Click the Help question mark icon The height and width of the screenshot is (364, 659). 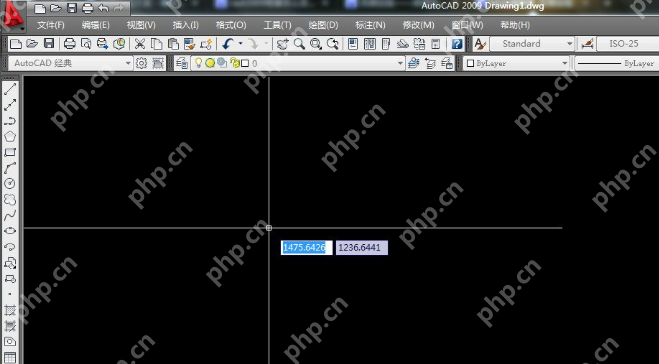tap(457, 44)
